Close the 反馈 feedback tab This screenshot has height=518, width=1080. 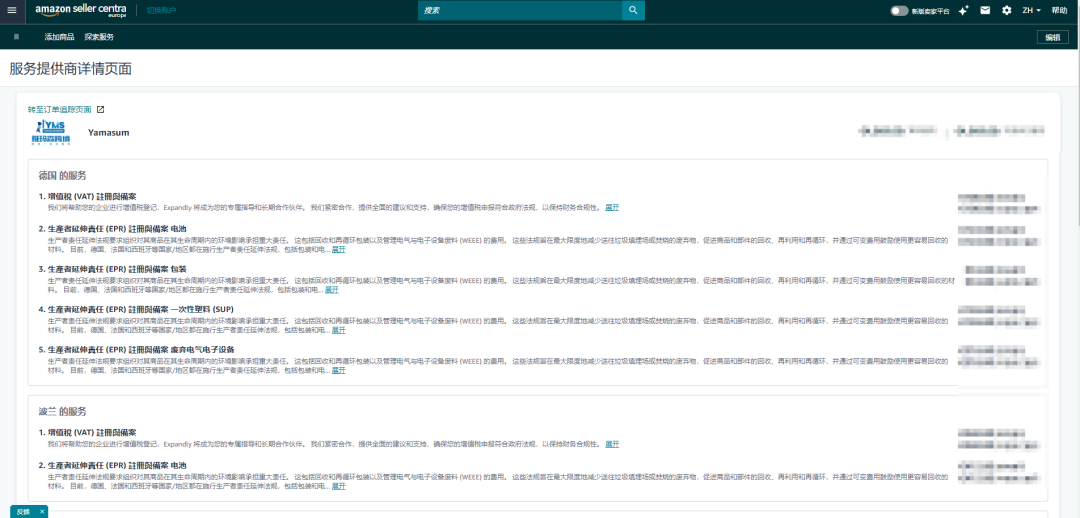(42, 512)
